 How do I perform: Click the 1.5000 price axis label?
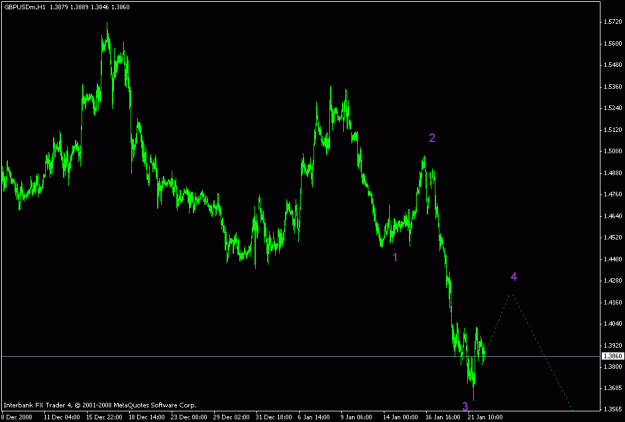(614, 151)
